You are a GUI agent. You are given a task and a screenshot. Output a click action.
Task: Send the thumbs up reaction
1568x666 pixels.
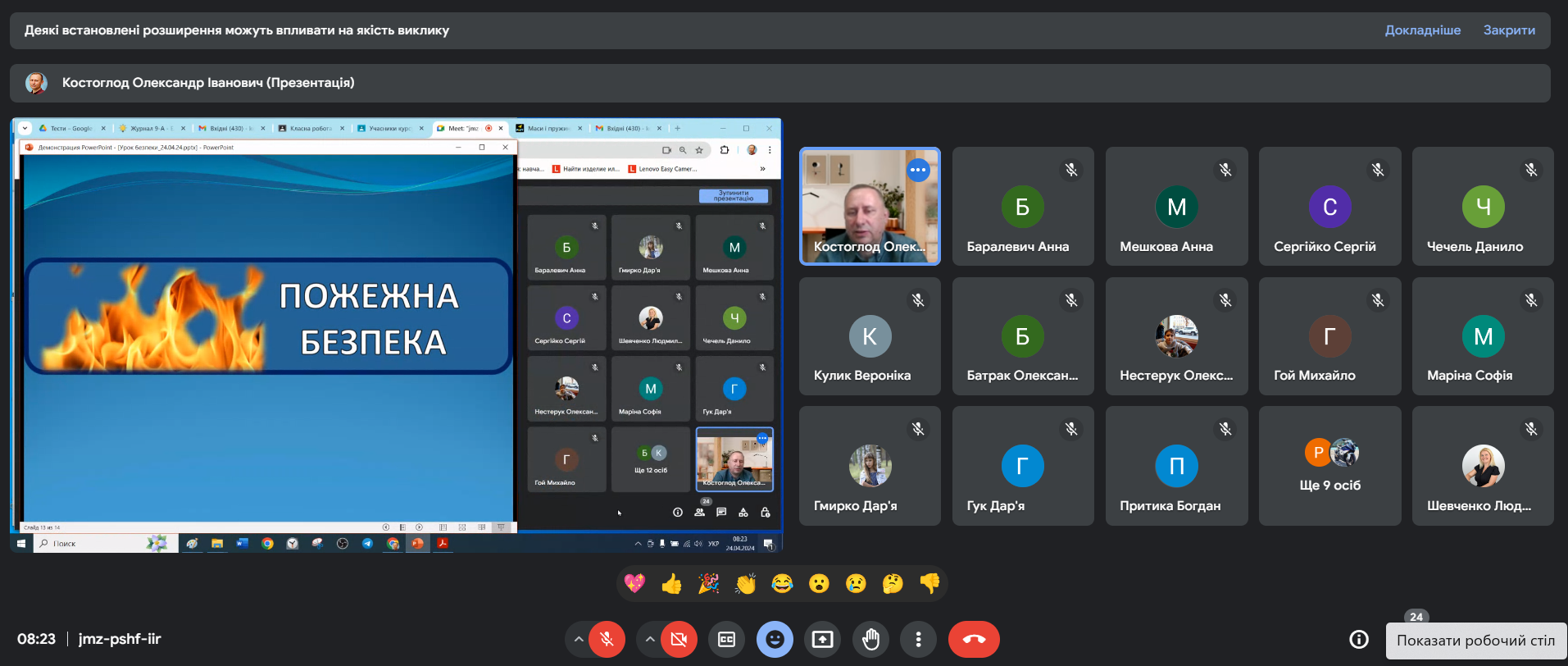[671, 584]
